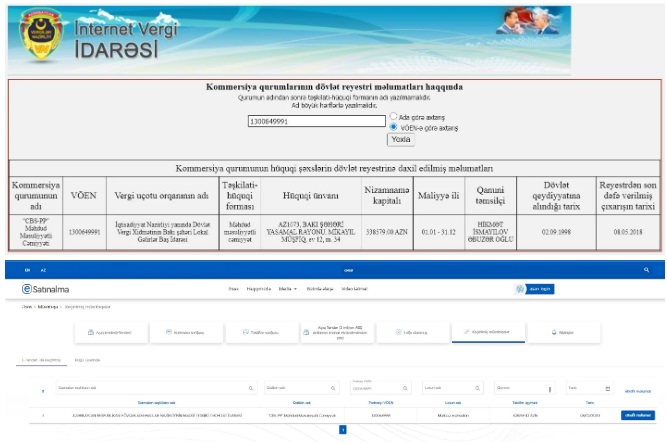
Task: Click search icon in Lotun adı filter
Action: [x=477, y=387]
